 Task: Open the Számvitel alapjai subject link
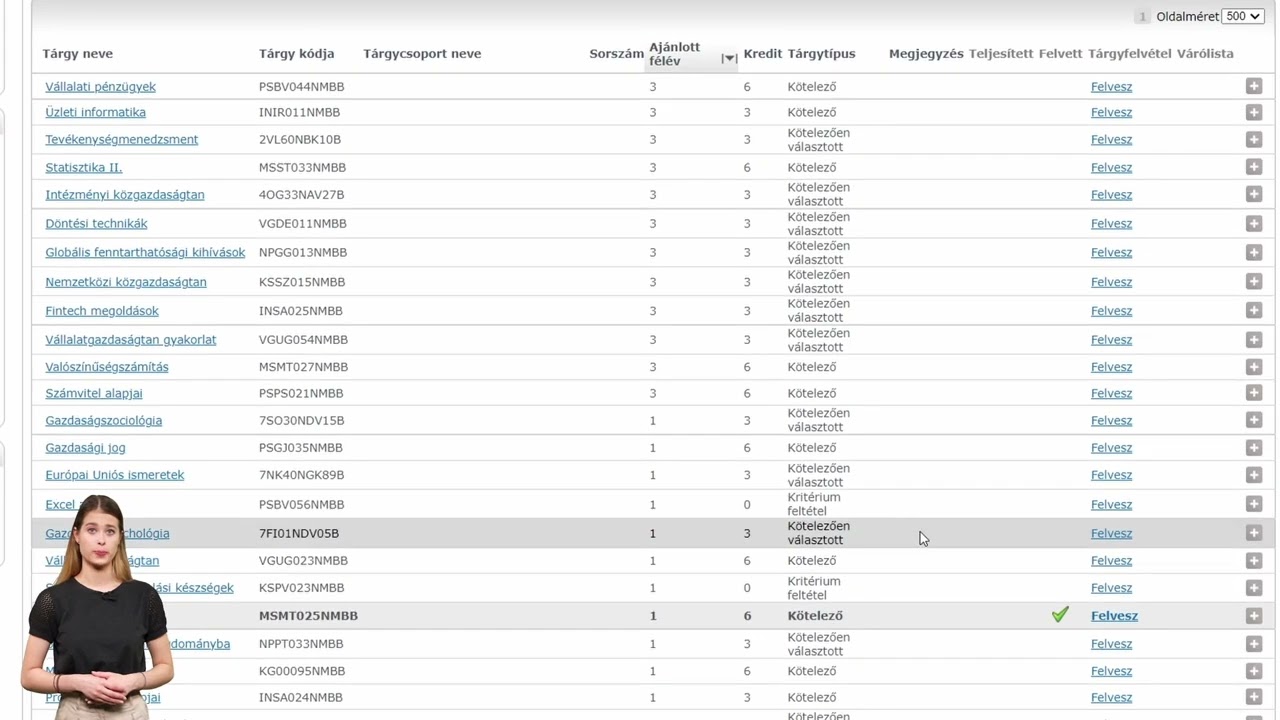[94, 393]
